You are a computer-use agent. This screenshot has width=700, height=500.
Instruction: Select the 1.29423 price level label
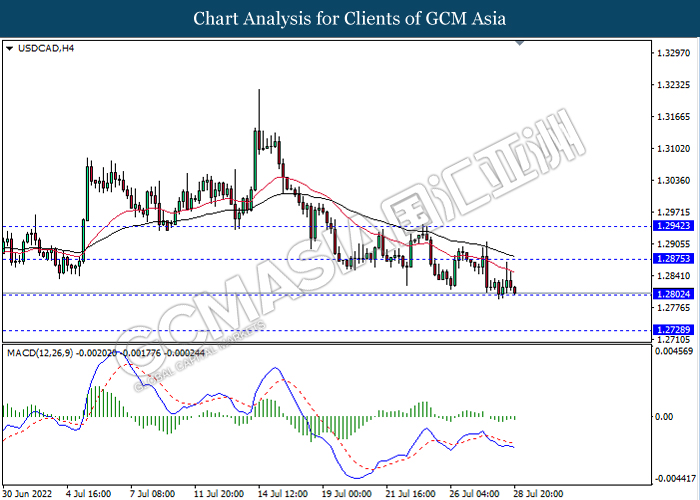click(x=674, y=226)
